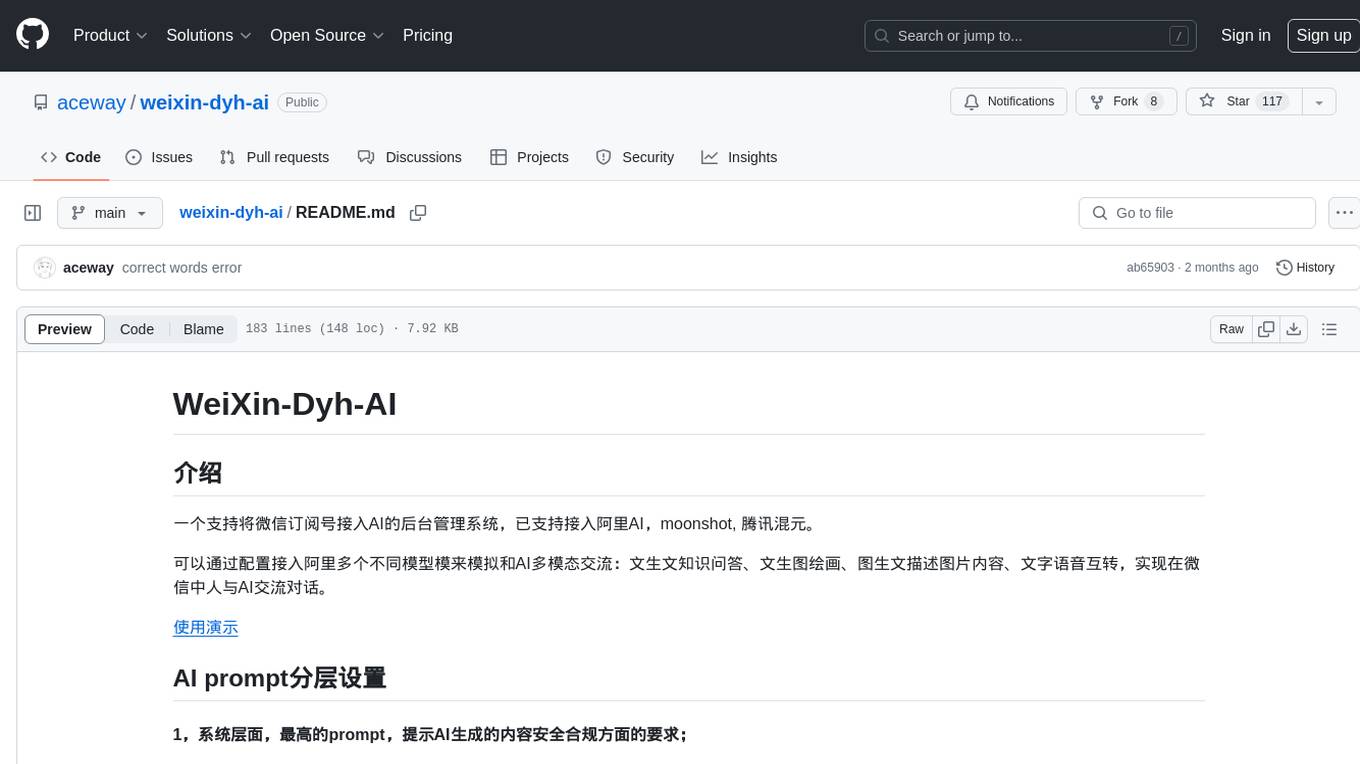Viewport: 1360px width, 764px height.
Task: Star the repository
Action: [x=1243, y=102]
